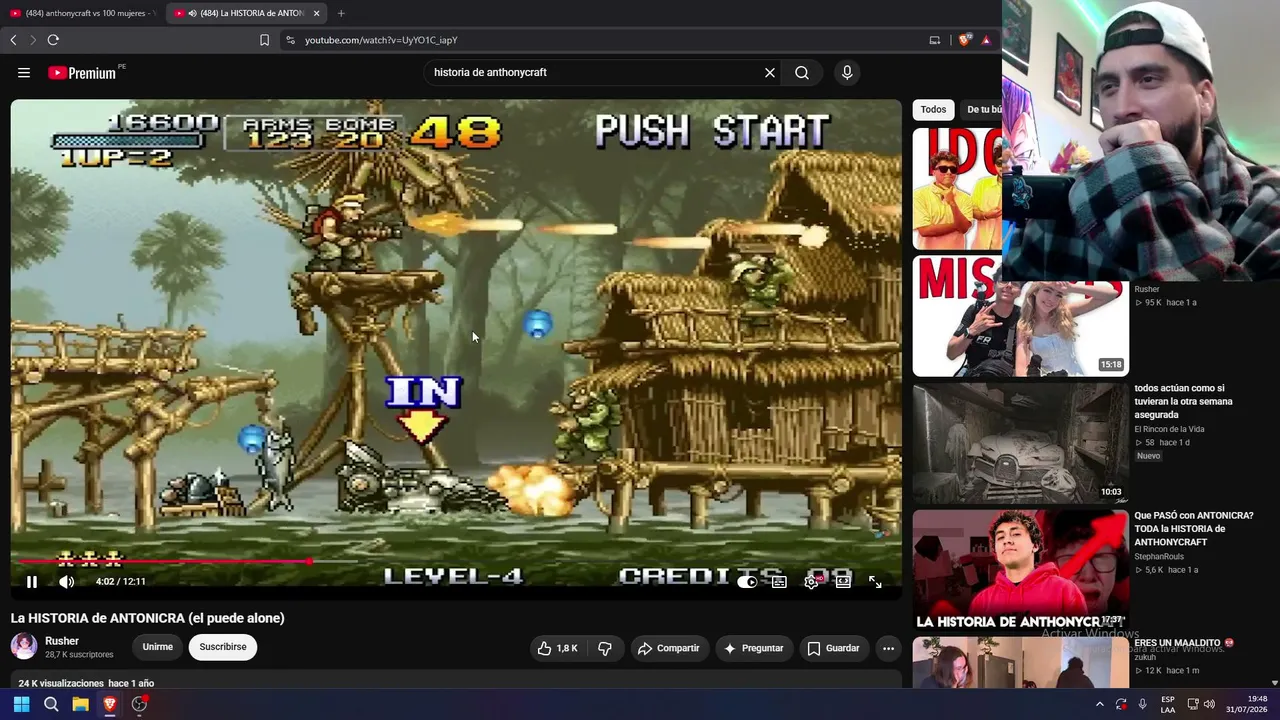Share the video via Compartir
Image resolution: width=1280 pixels, height=720 pixels.
pos(669,648)
